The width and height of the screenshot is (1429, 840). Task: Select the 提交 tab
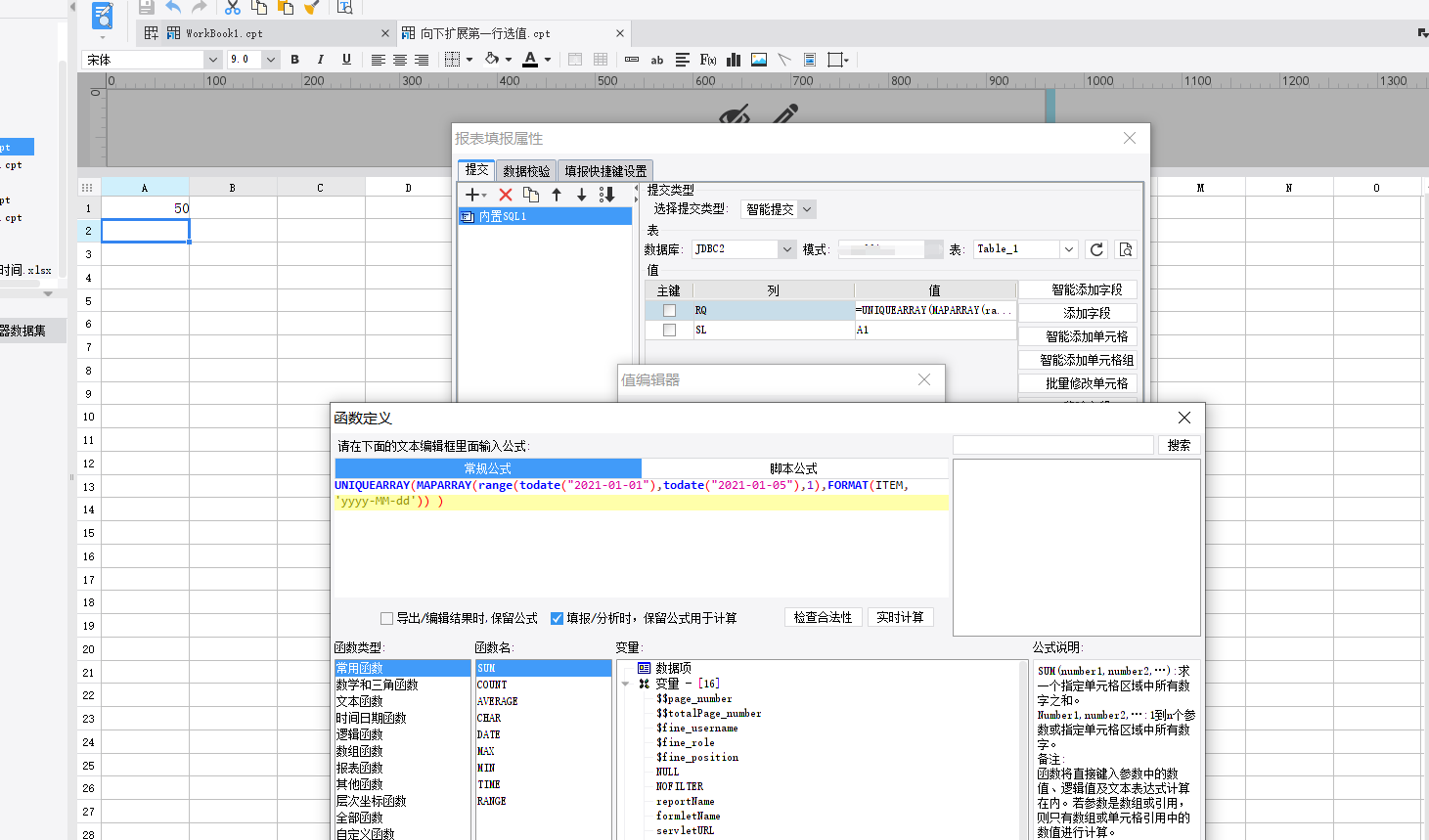476,169
